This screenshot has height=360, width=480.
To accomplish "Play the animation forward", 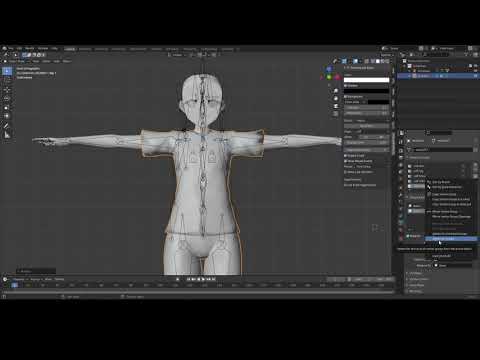I will [x=203, y=279].
